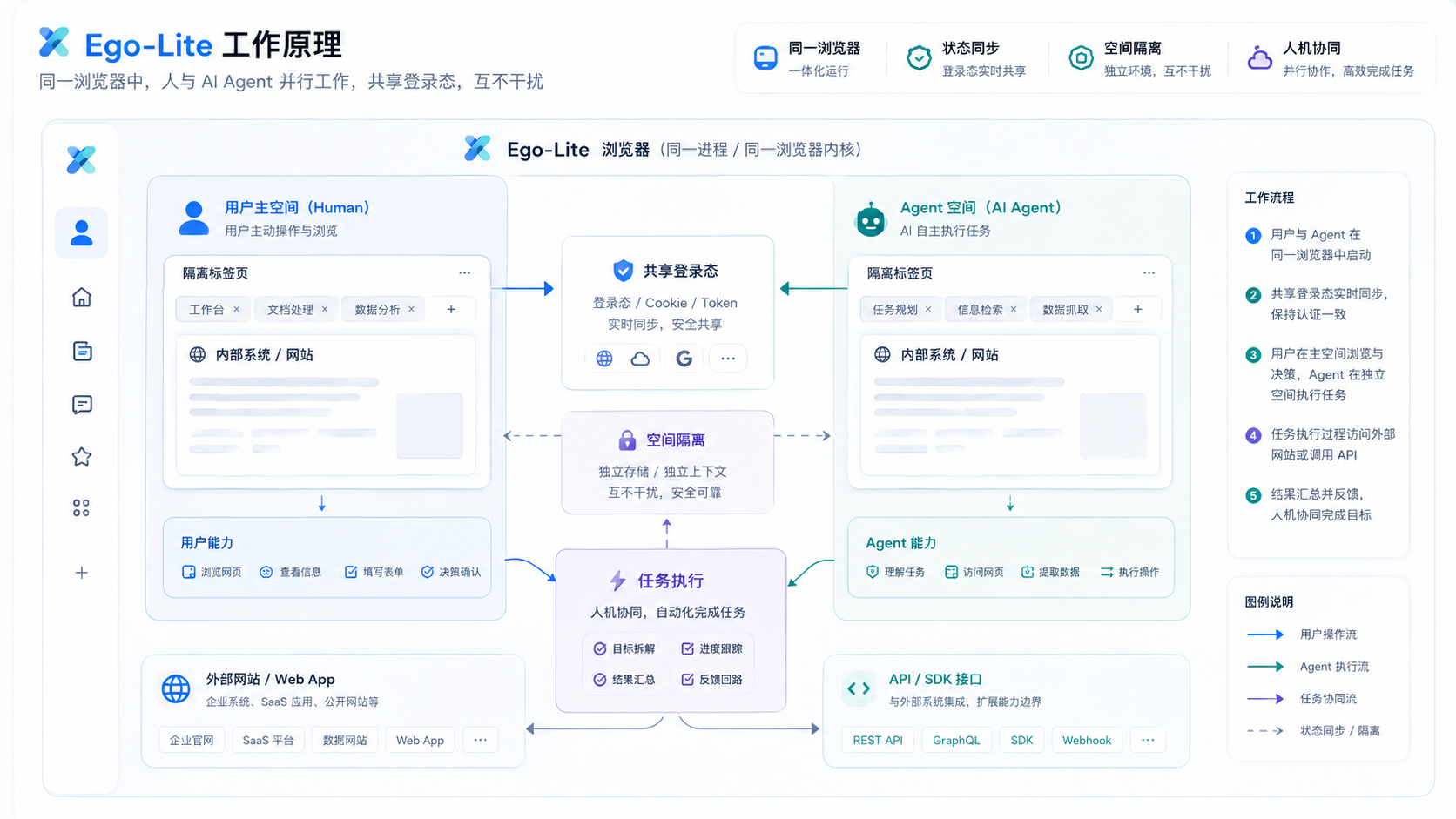
Task: Click the plus icon at the sidebar bottom
Action: pyautogui.click(x=81, y=573)
